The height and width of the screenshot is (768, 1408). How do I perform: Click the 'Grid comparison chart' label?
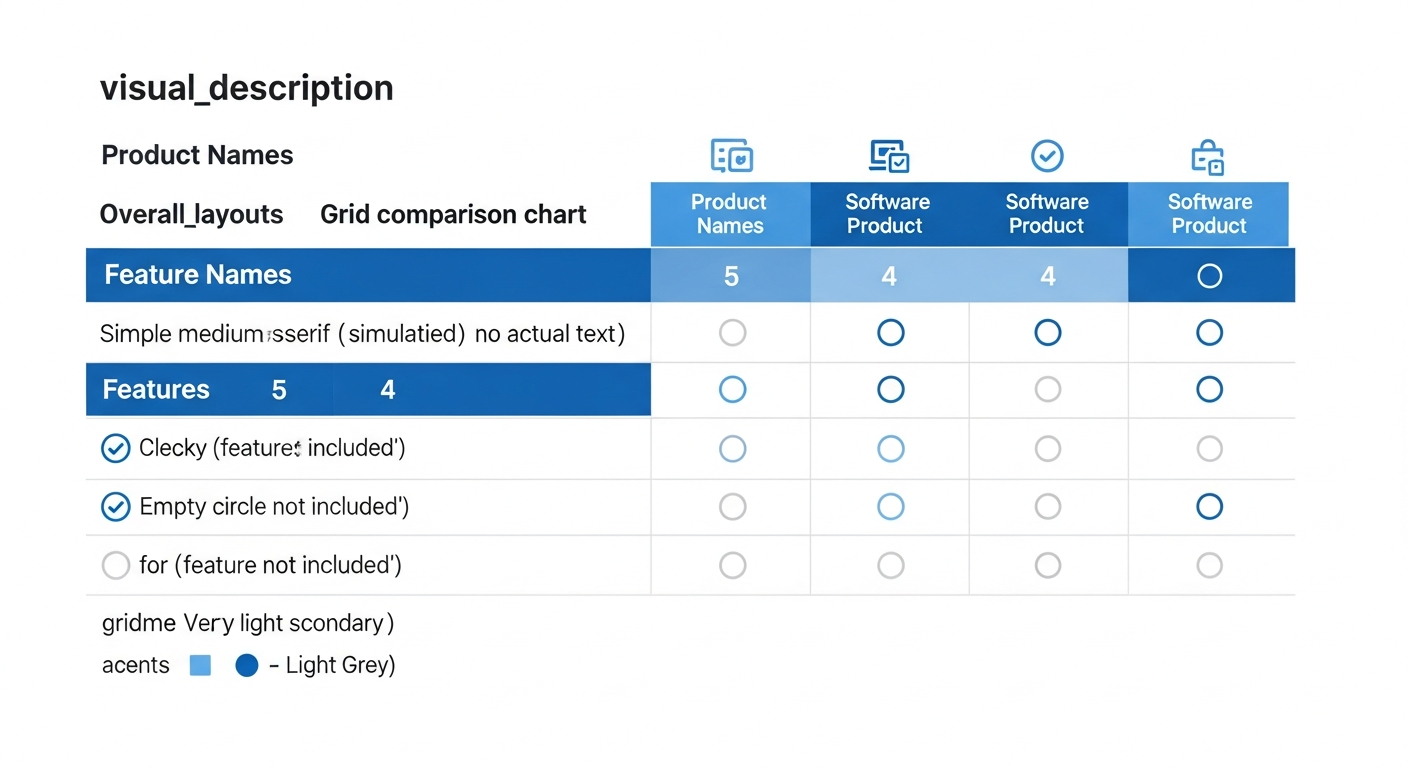pyautogui.click(x=453, y=215)
